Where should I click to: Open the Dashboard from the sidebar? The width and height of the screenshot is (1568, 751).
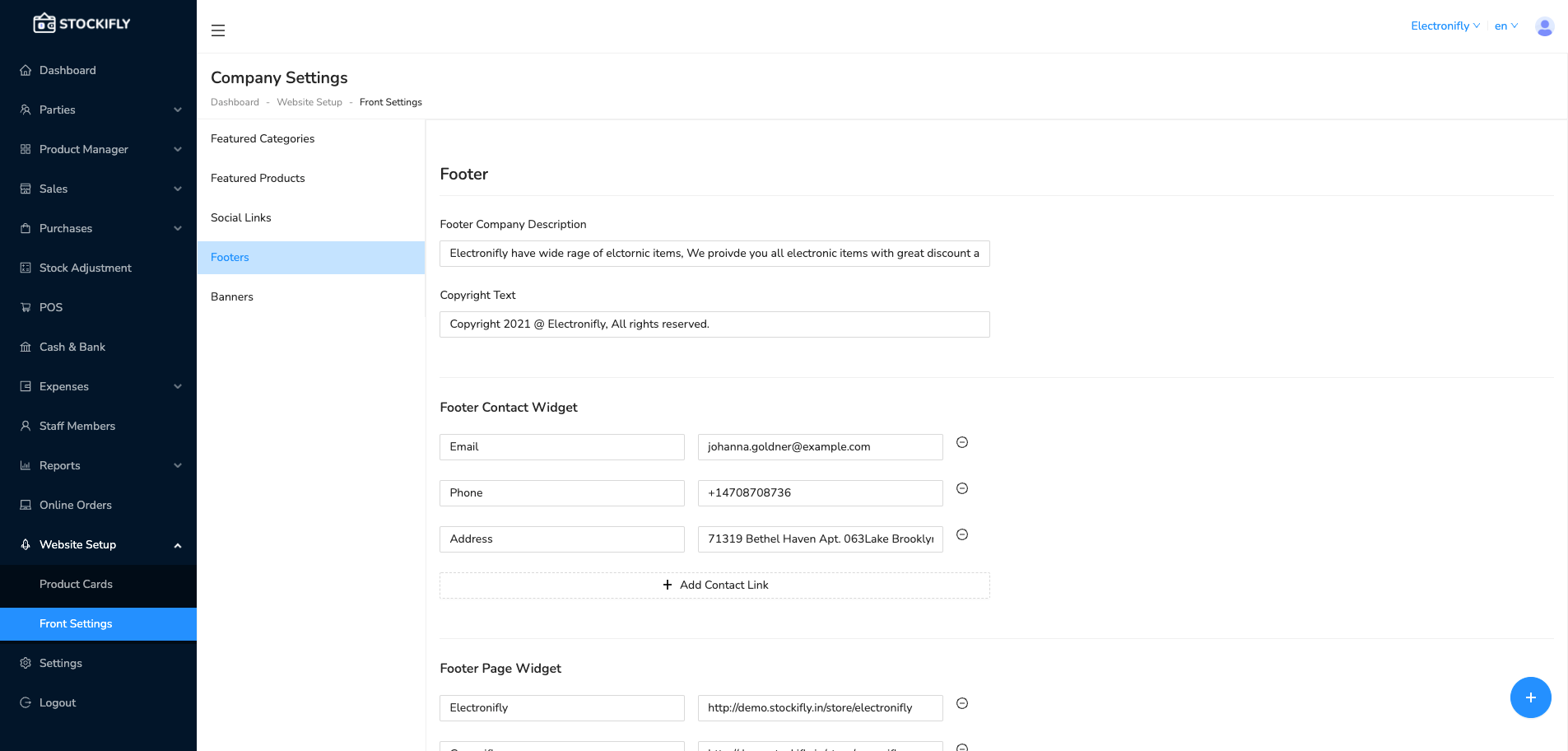coord(66,70)
